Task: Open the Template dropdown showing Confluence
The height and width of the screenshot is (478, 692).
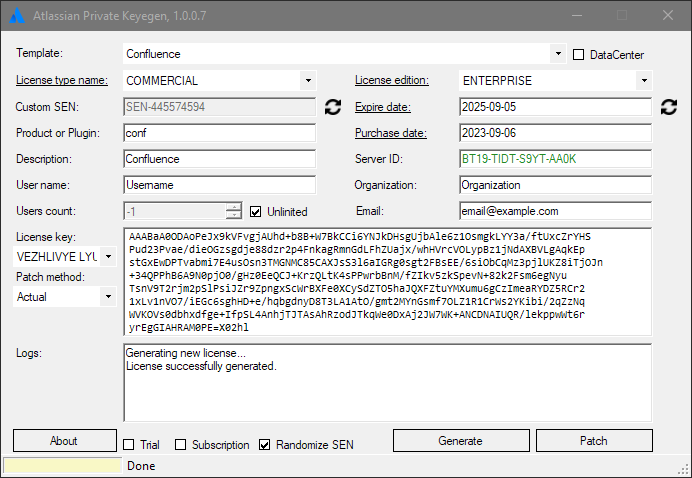Action: [558, 54]
